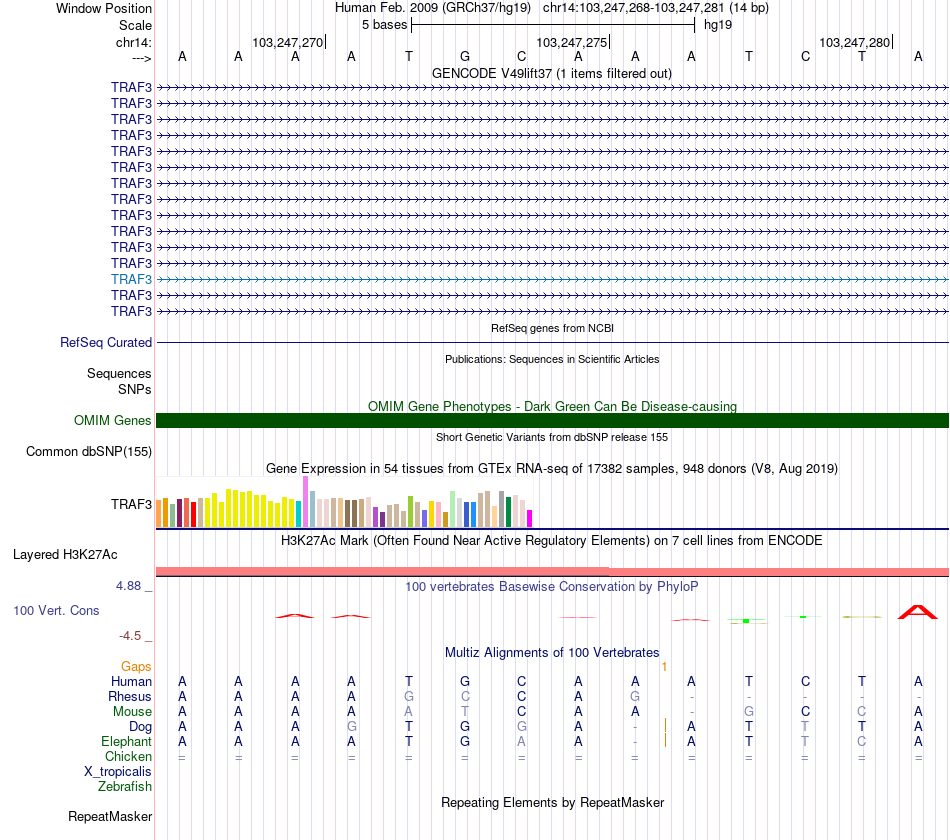Click the 'Layered H3K27Ac' track label

click(x=65, y=555)
